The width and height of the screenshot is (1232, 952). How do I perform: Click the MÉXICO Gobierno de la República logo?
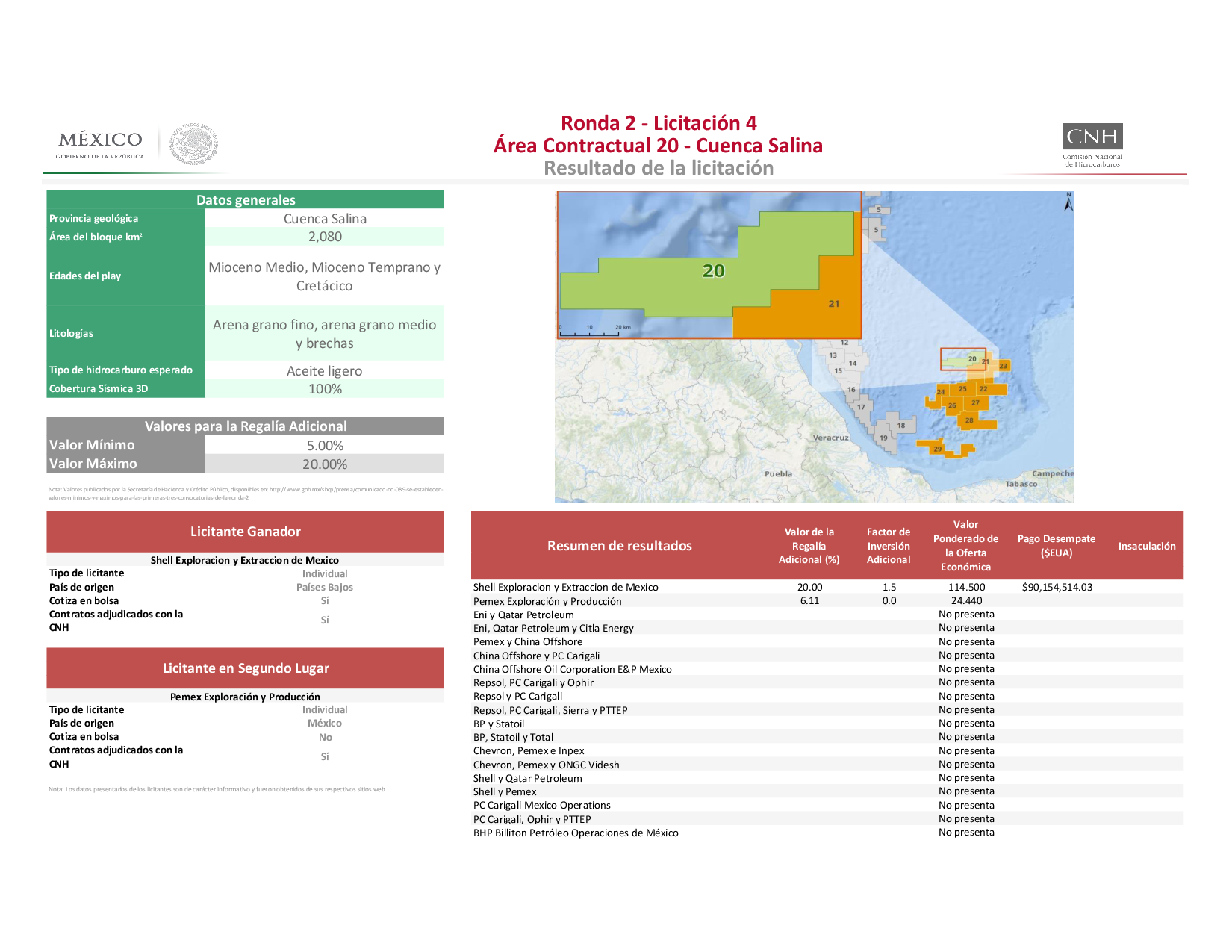(x=100, y=144)
